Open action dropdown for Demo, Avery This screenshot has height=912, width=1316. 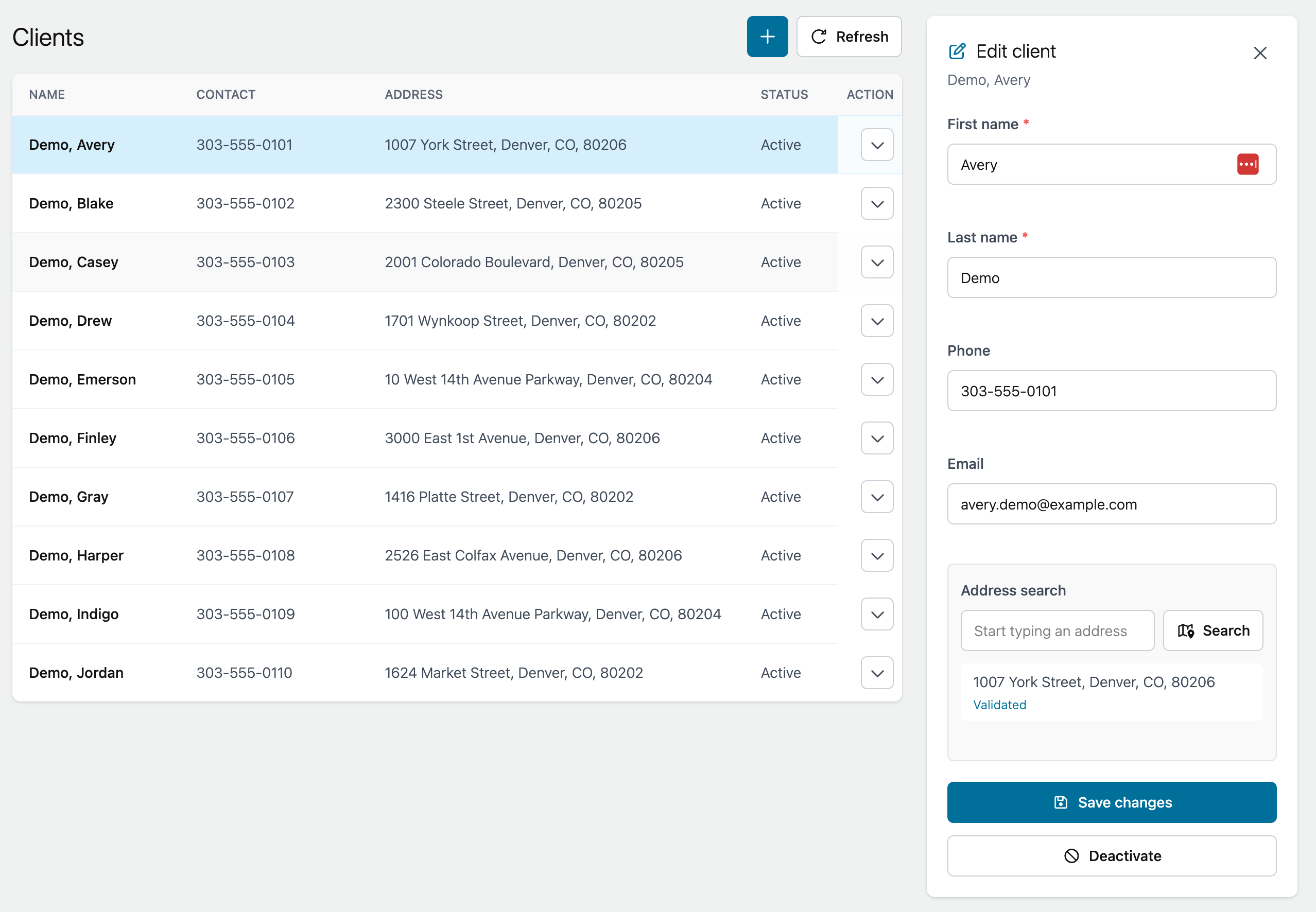coord(877,145)
